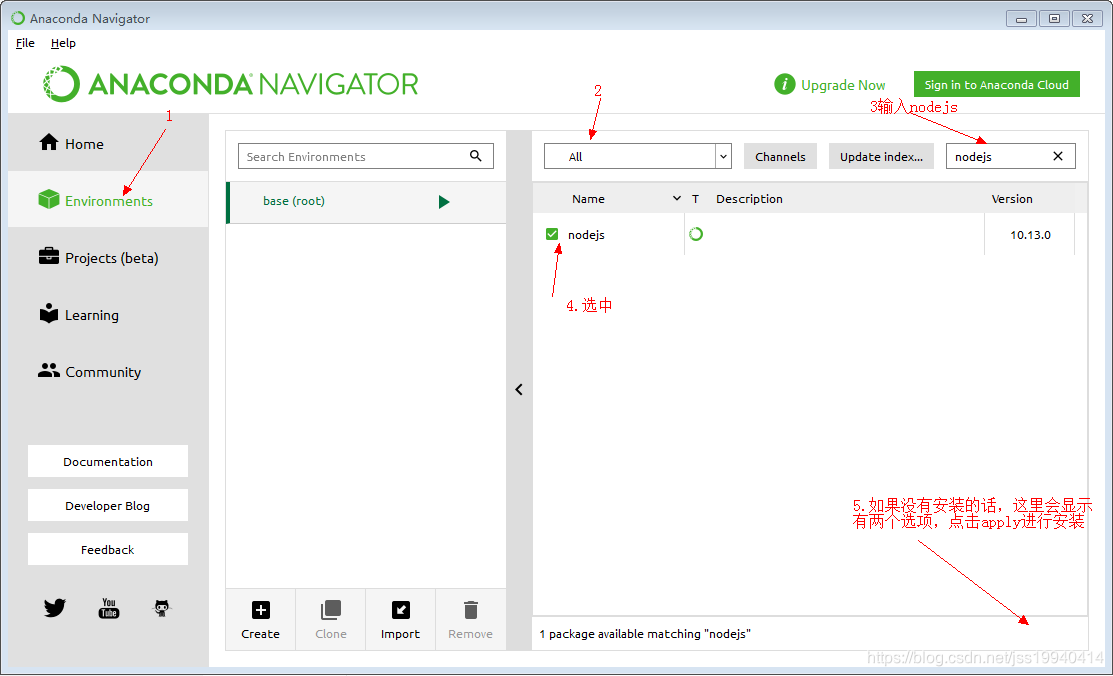Image resolution: width=1113 pixels, height=676 pixels.
Task: Open the Help menu
Action: click(63, 43)
